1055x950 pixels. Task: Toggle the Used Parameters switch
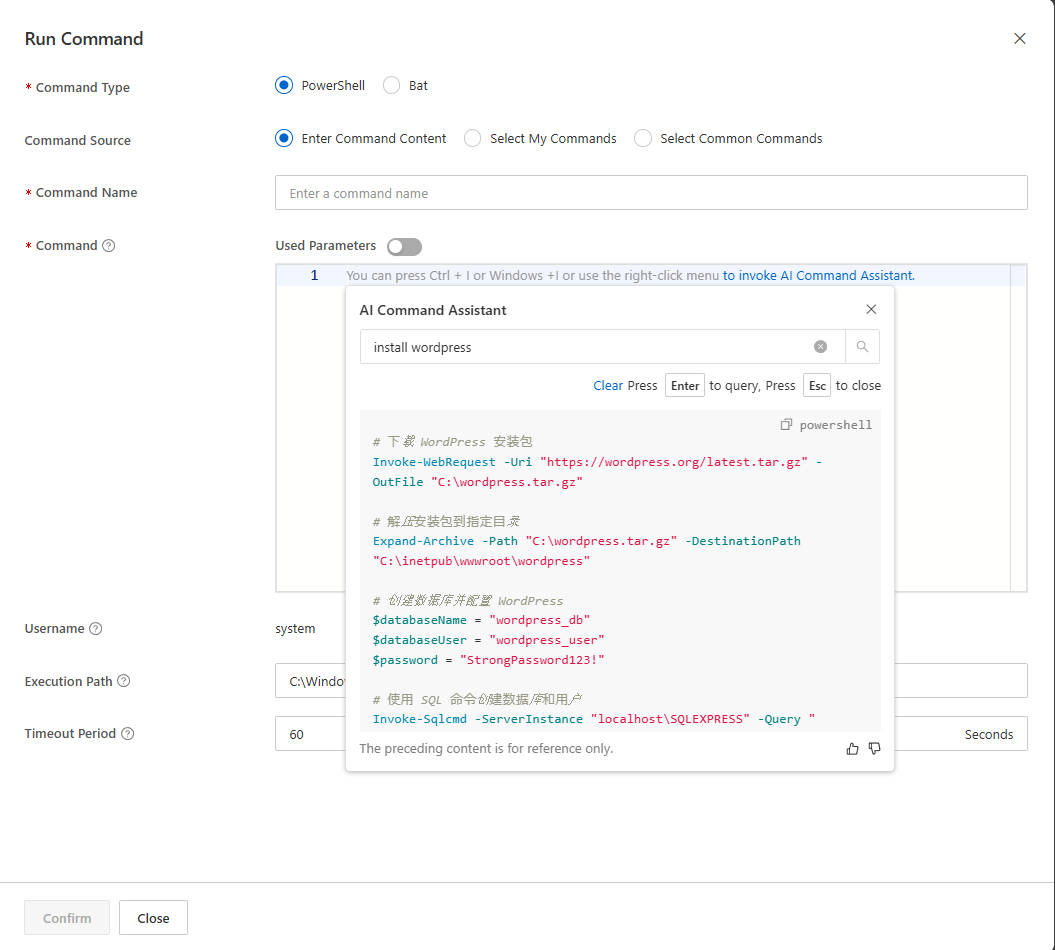point(404,246)
